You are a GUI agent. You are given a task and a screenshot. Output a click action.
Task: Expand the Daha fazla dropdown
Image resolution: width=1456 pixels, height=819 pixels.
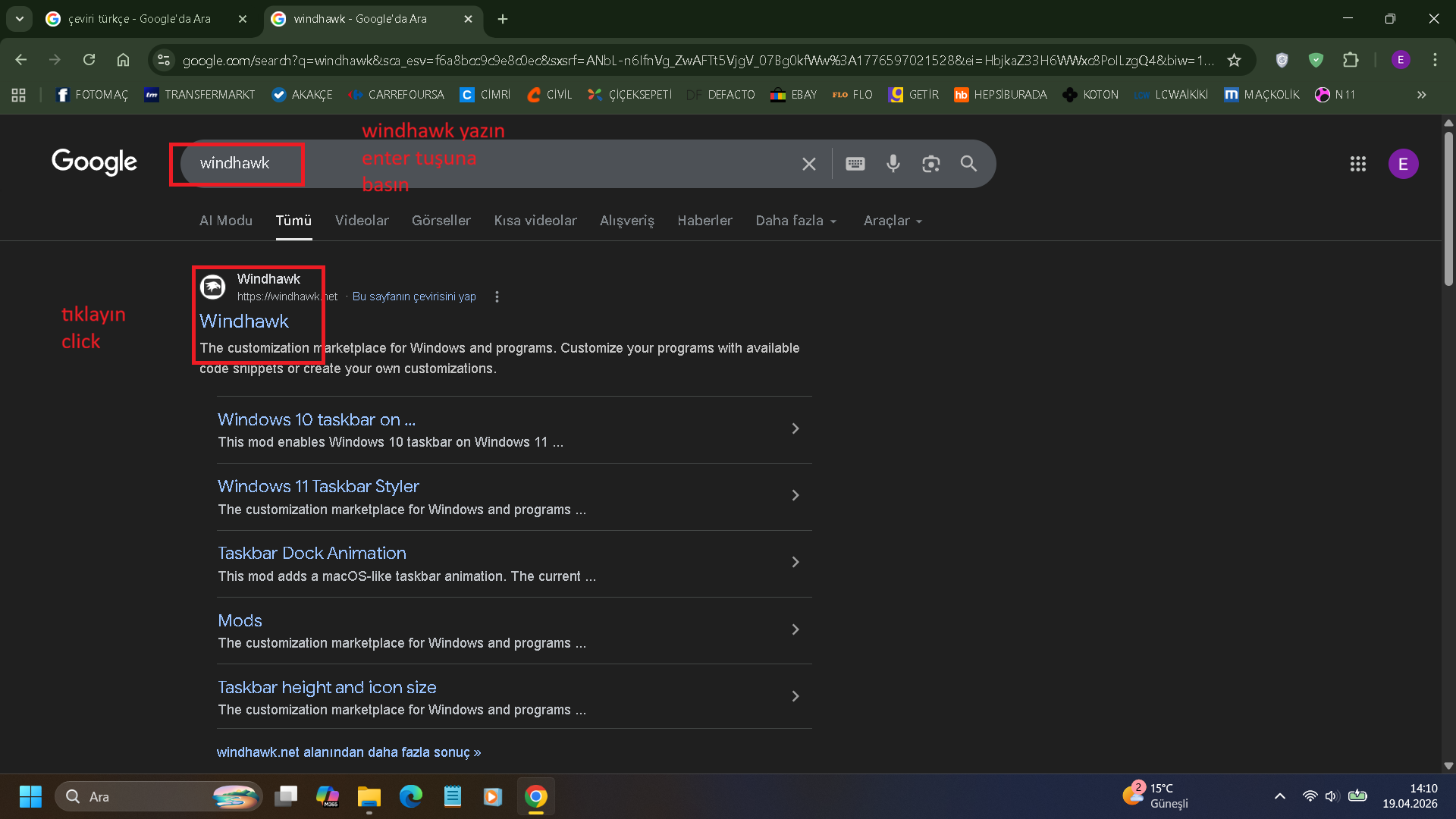coord(796,221)
